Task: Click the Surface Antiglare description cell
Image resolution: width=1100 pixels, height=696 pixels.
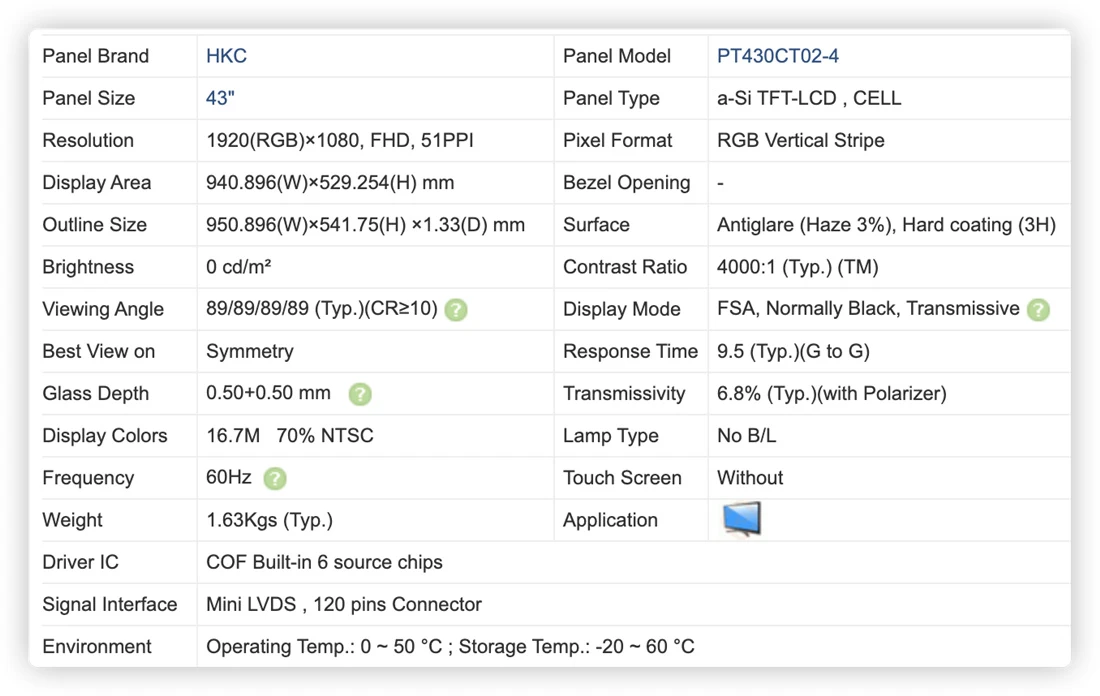Action: 886,225
